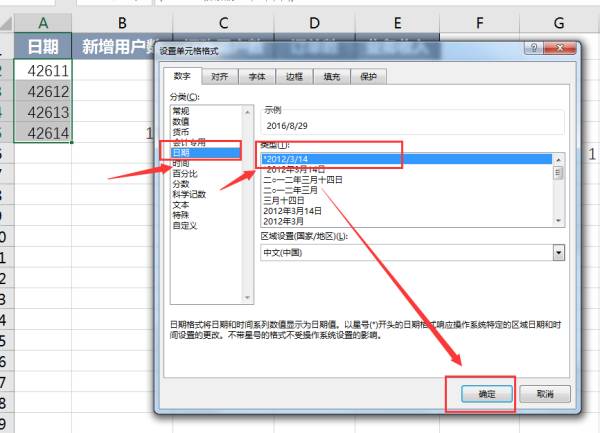The width and height of the screenshot is (600, 433).
Task: Click the select-all corner triangle of sheet
Action: coord(6,23)
